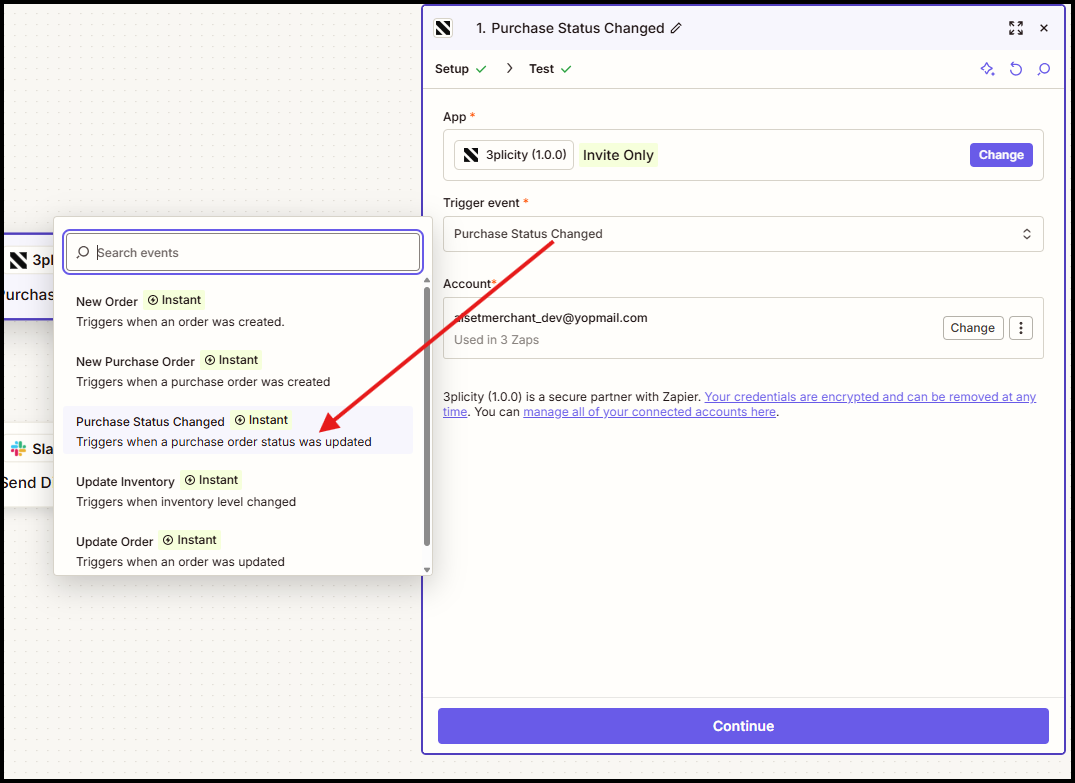Click the events list scrollbar thumb

(426, 416)
